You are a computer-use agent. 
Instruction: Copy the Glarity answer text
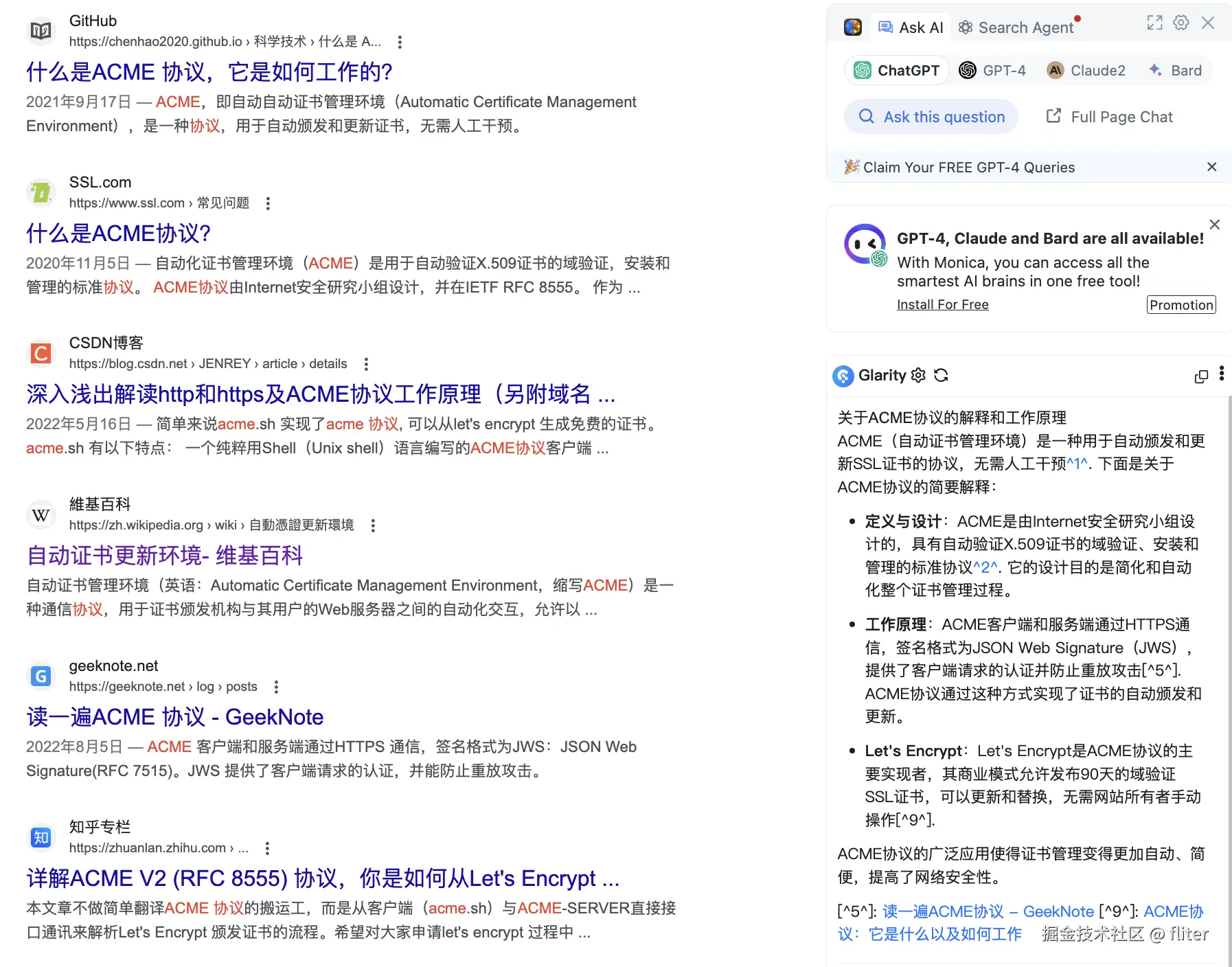coord(1201,376)
